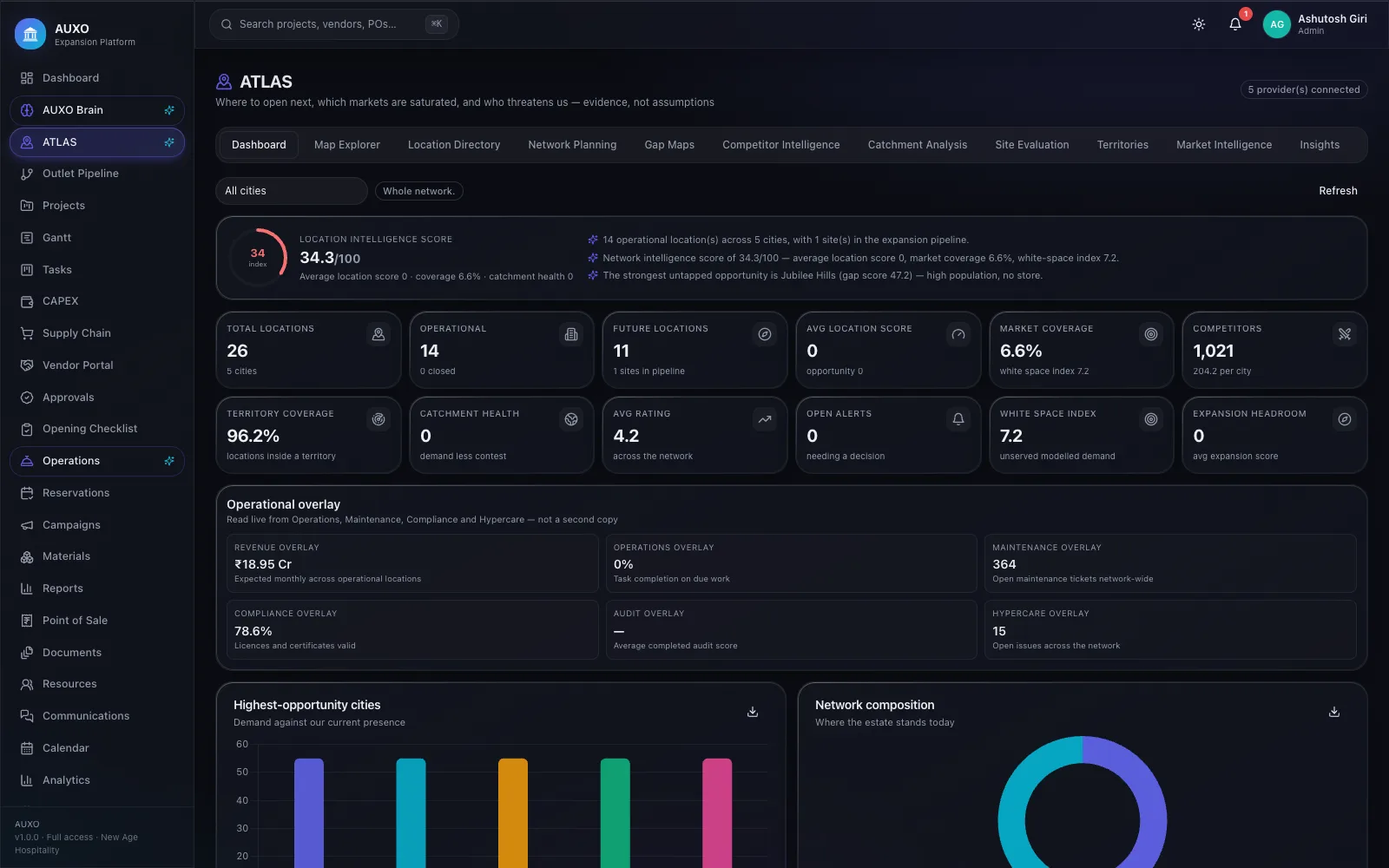The height and width of the screenshot is (868, 1389).
Task: Click the Refresh button
Action: pos(1338,191)
